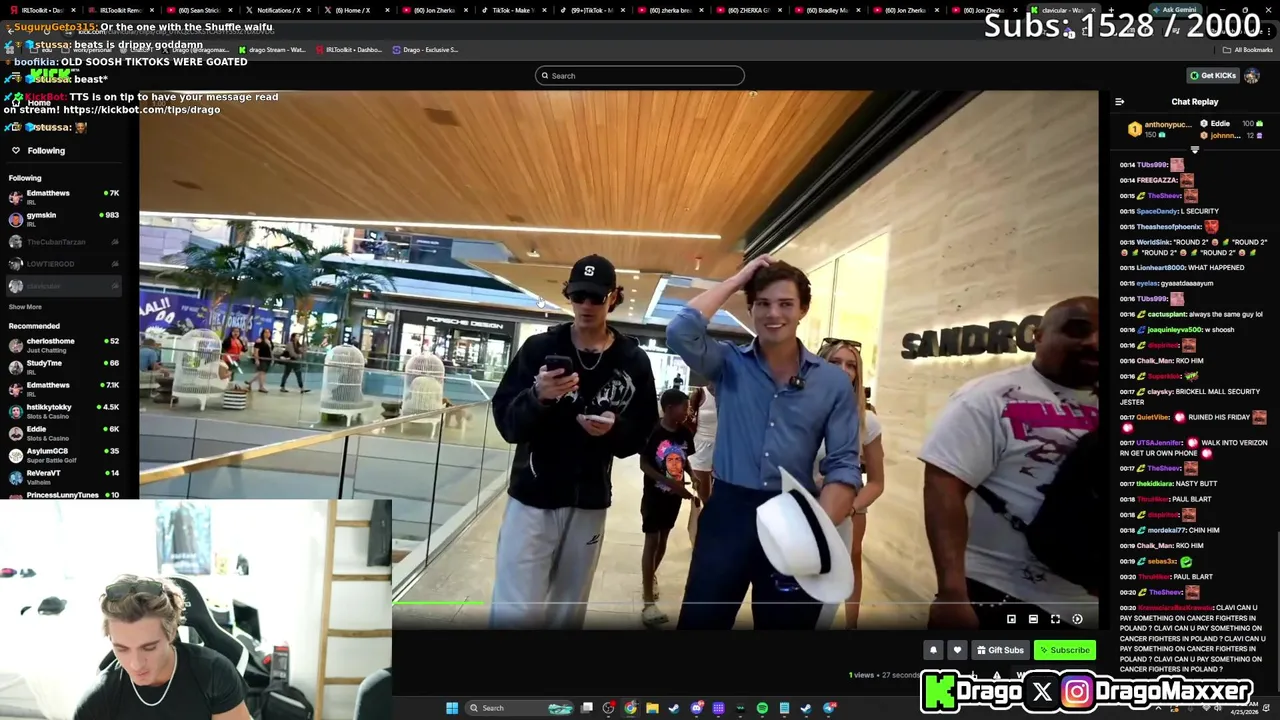Open drago Stream - Wat bookmark
Image resolution: width=1280 pixels, height=720 pixels.
click(272, 50)
